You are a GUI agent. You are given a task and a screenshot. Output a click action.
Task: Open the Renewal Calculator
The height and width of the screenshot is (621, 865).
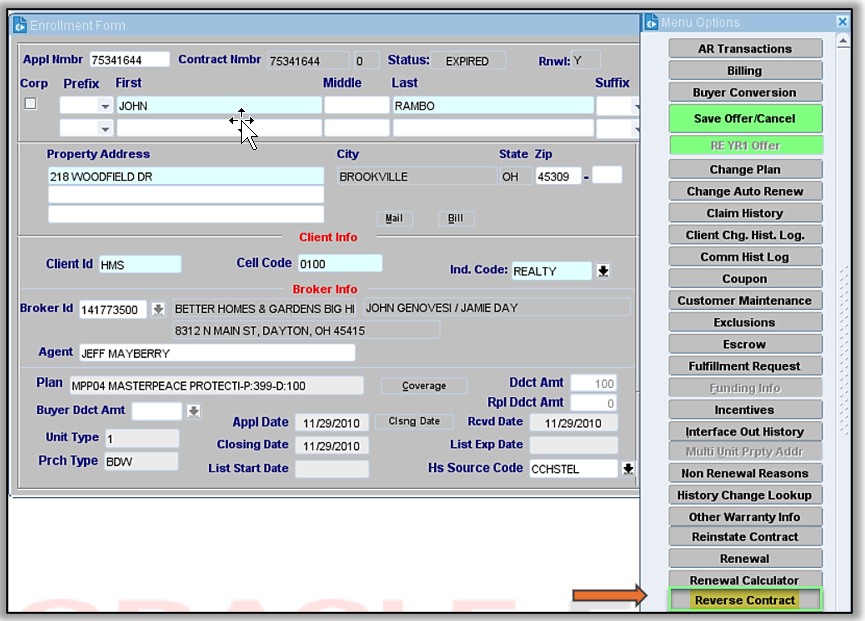pyautogui.click(x=745, y=579)
